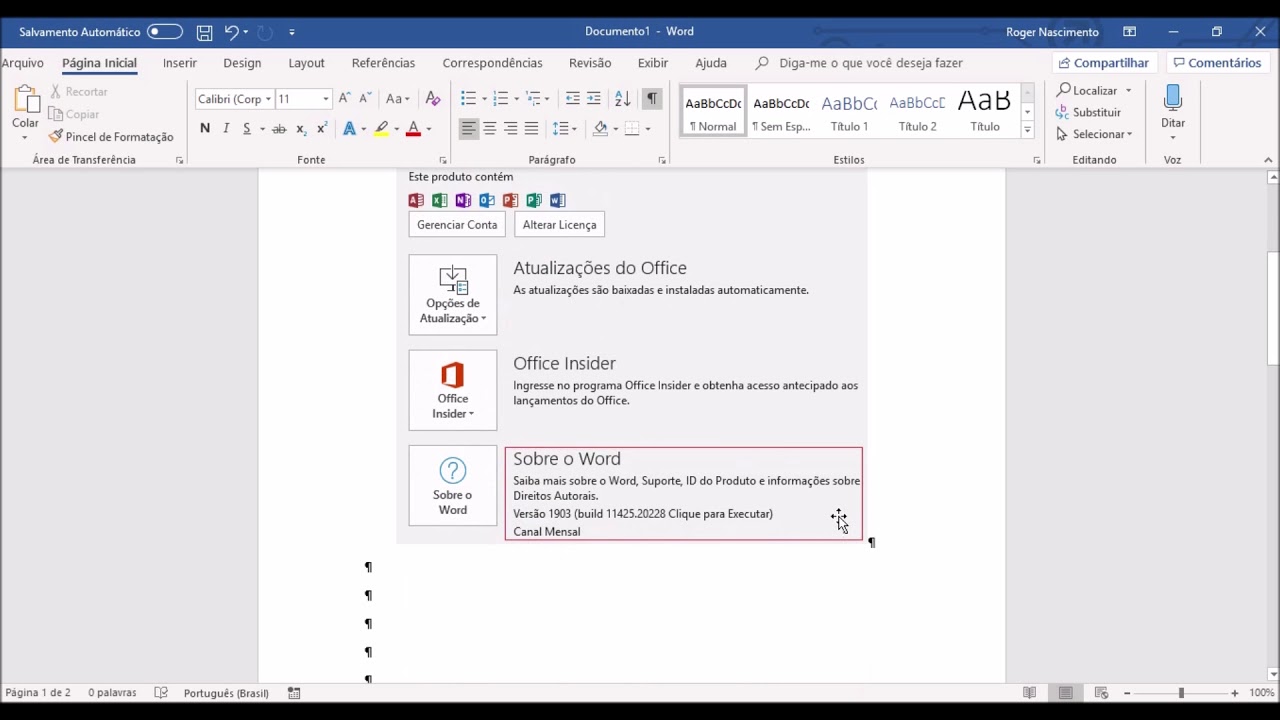This screenshot has width=1280, height=720.
Task: Click the multilevel list icon
Action: (x=534, y=99)
